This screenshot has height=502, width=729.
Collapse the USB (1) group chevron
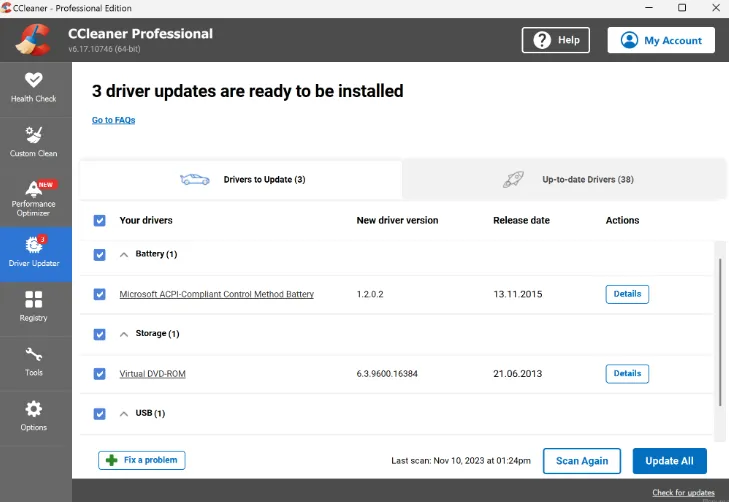click(124, 414)
